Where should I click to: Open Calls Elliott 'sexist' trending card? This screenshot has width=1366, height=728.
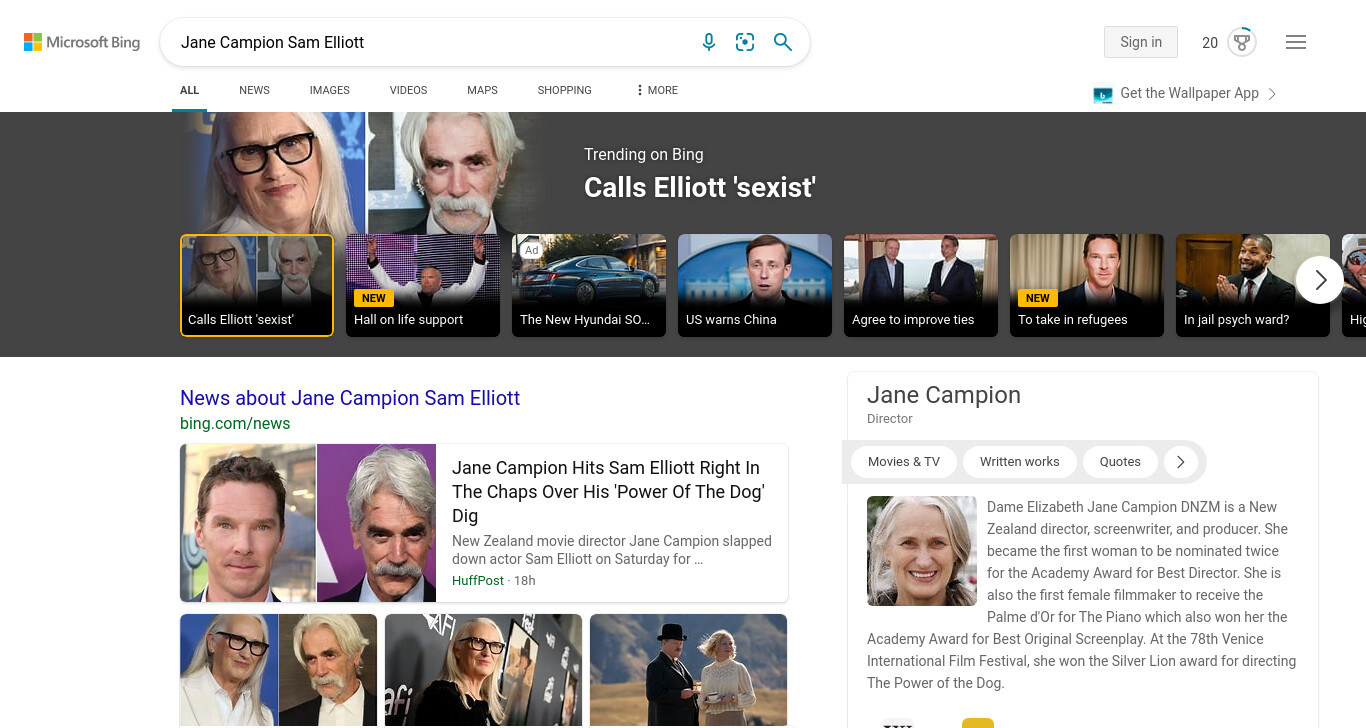pyautogui.click(x=257, y=285)
